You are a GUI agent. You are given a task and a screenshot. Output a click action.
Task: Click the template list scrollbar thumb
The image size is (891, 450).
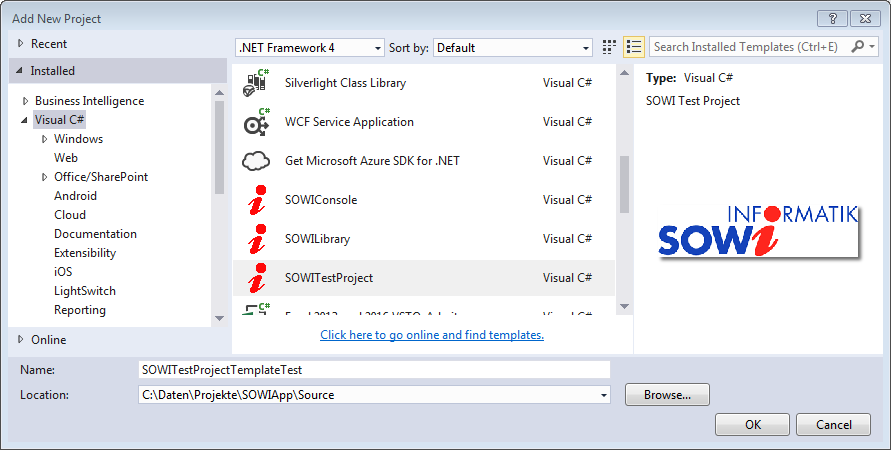click(x=624, y=184)
